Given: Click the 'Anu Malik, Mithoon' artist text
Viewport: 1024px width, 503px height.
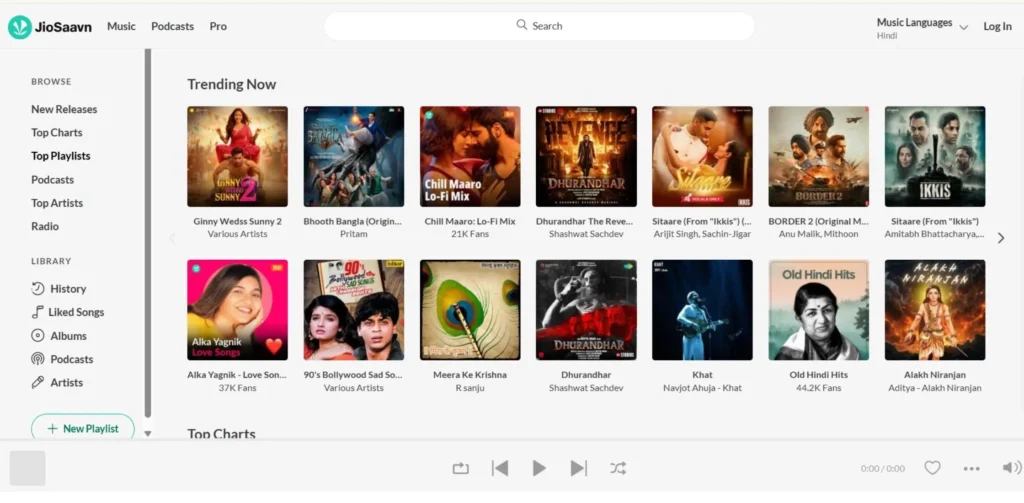Looking at the screenshot, I should click(819, 234).
